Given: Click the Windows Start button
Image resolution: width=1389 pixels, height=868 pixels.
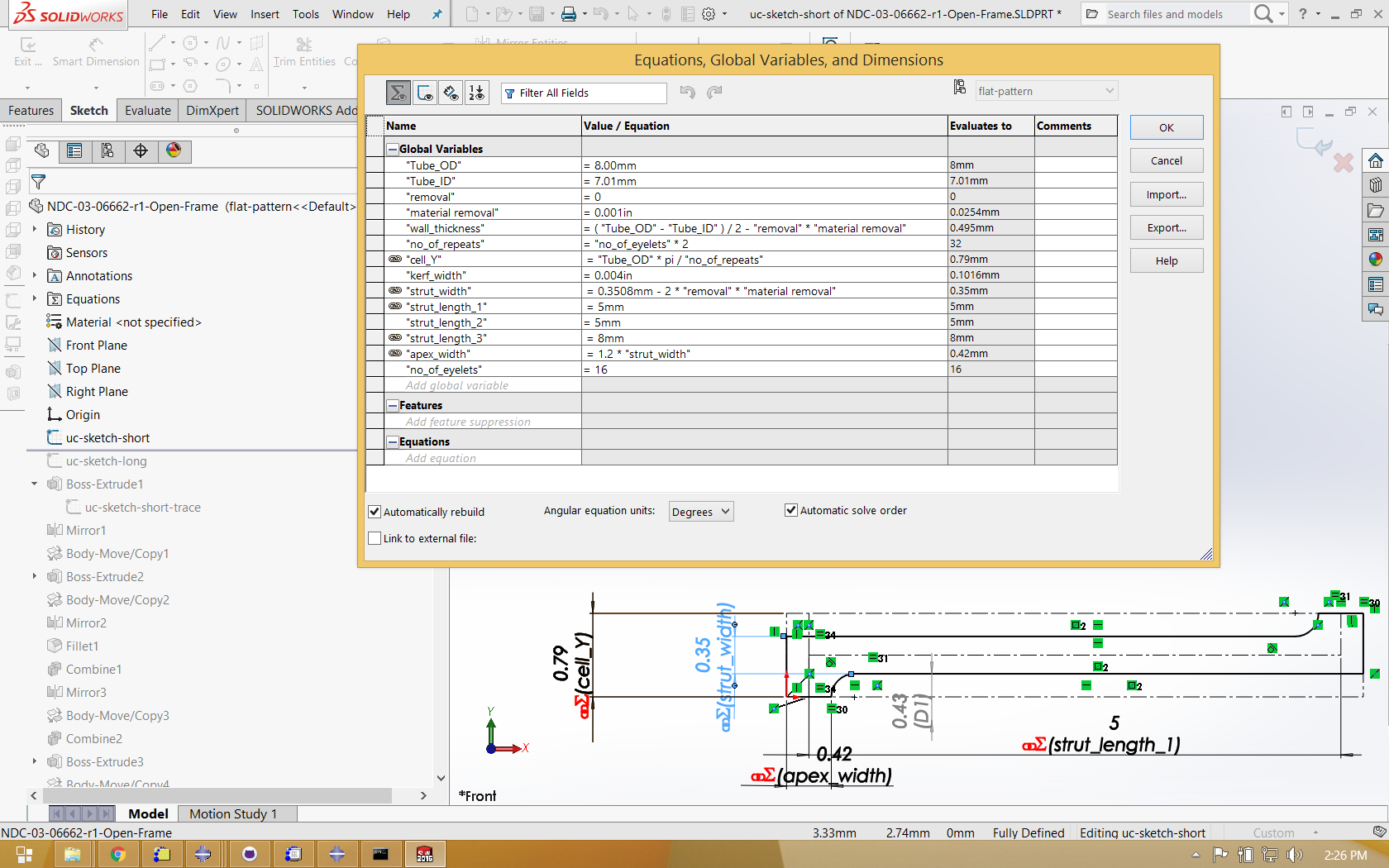Looking at the screenshot, I should (x=24, y=854).
